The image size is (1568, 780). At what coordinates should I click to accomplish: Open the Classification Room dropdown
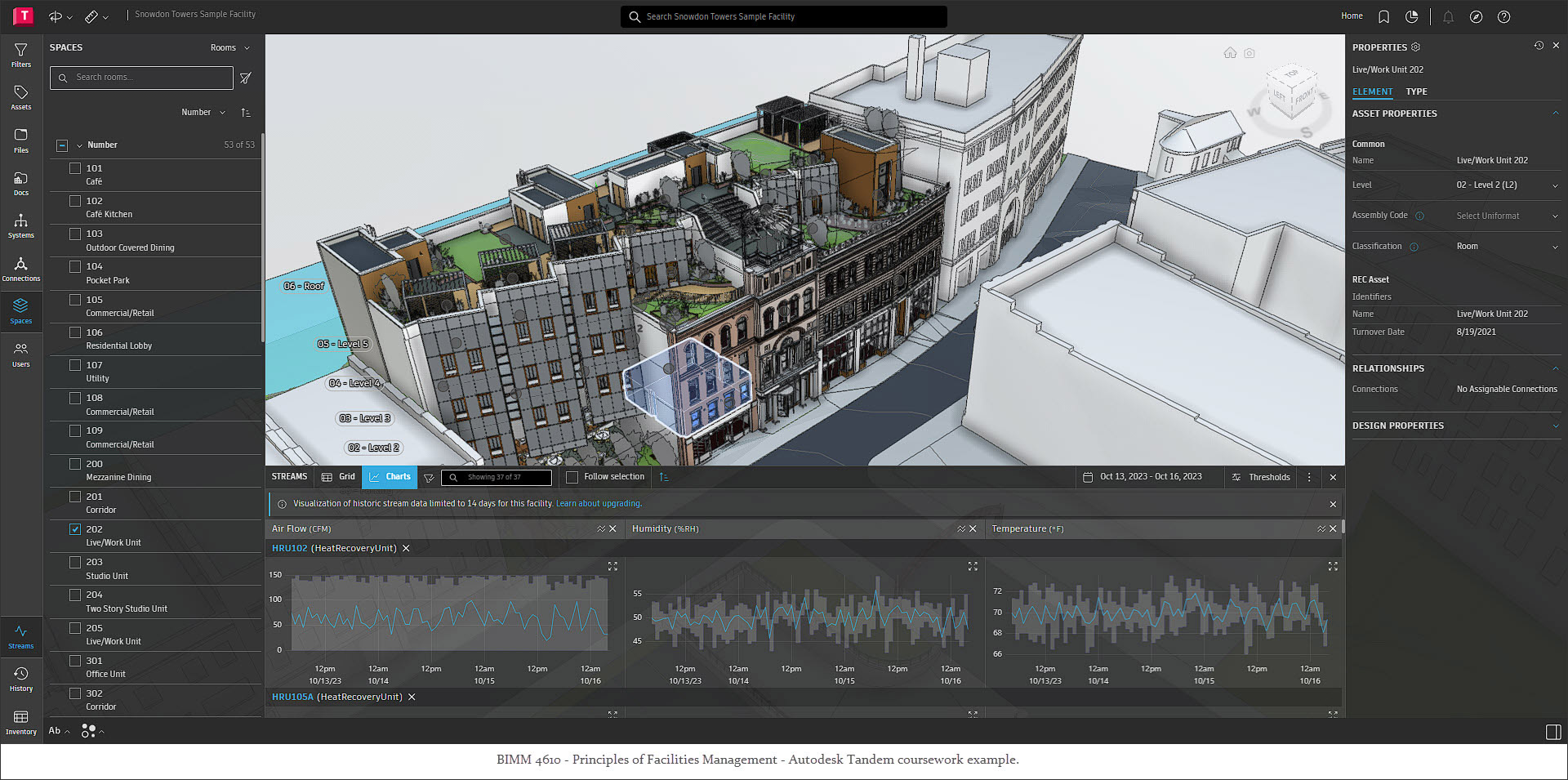(1508, 247)
